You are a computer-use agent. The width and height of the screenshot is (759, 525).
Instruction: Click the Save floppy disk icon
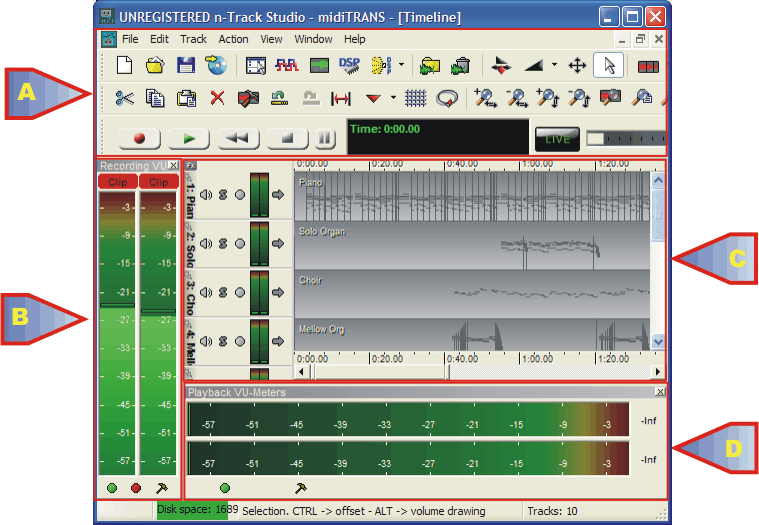186,66
